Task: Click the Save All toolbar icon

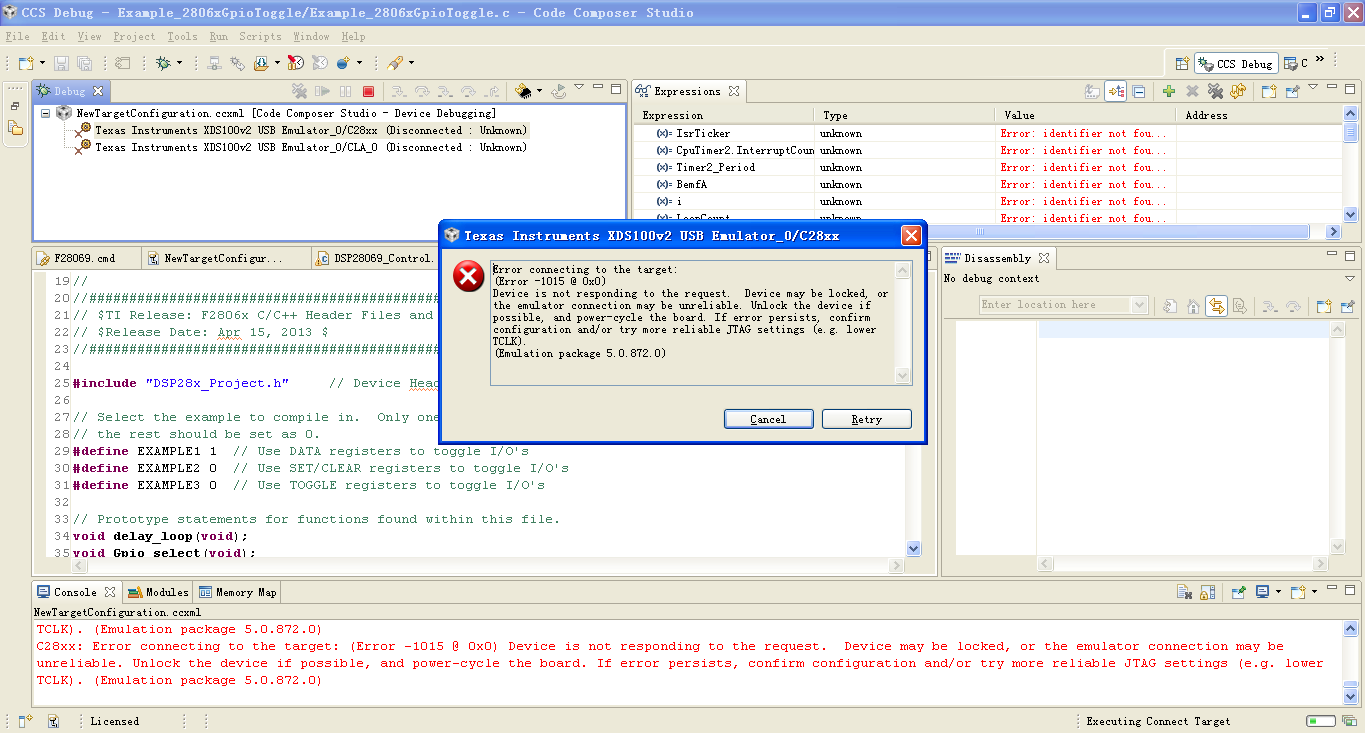Action: [85, 63]
